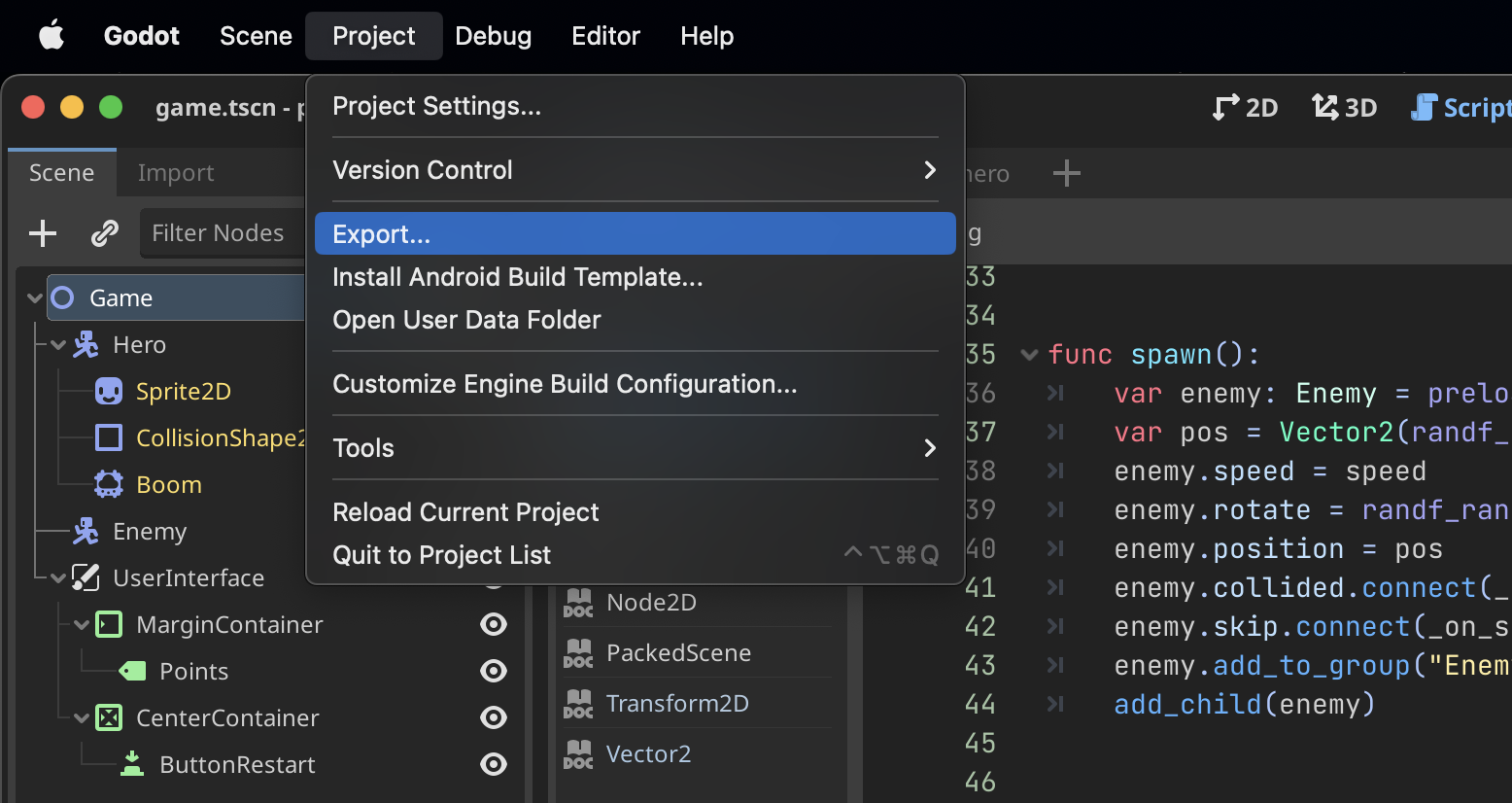1512x803 pixels.
Task: Fold the spawn() function with chevron
Action: point(1030,355)
